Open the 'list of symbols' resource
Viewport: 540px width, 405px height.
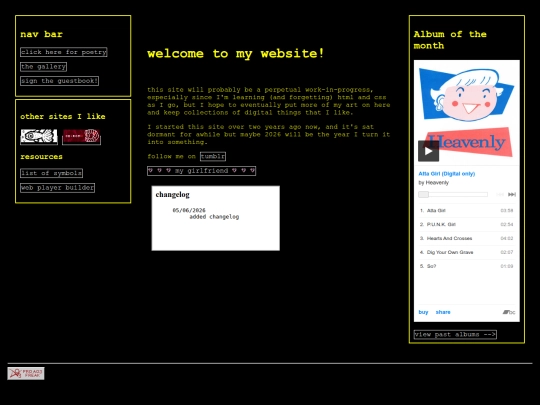[51, 173]
